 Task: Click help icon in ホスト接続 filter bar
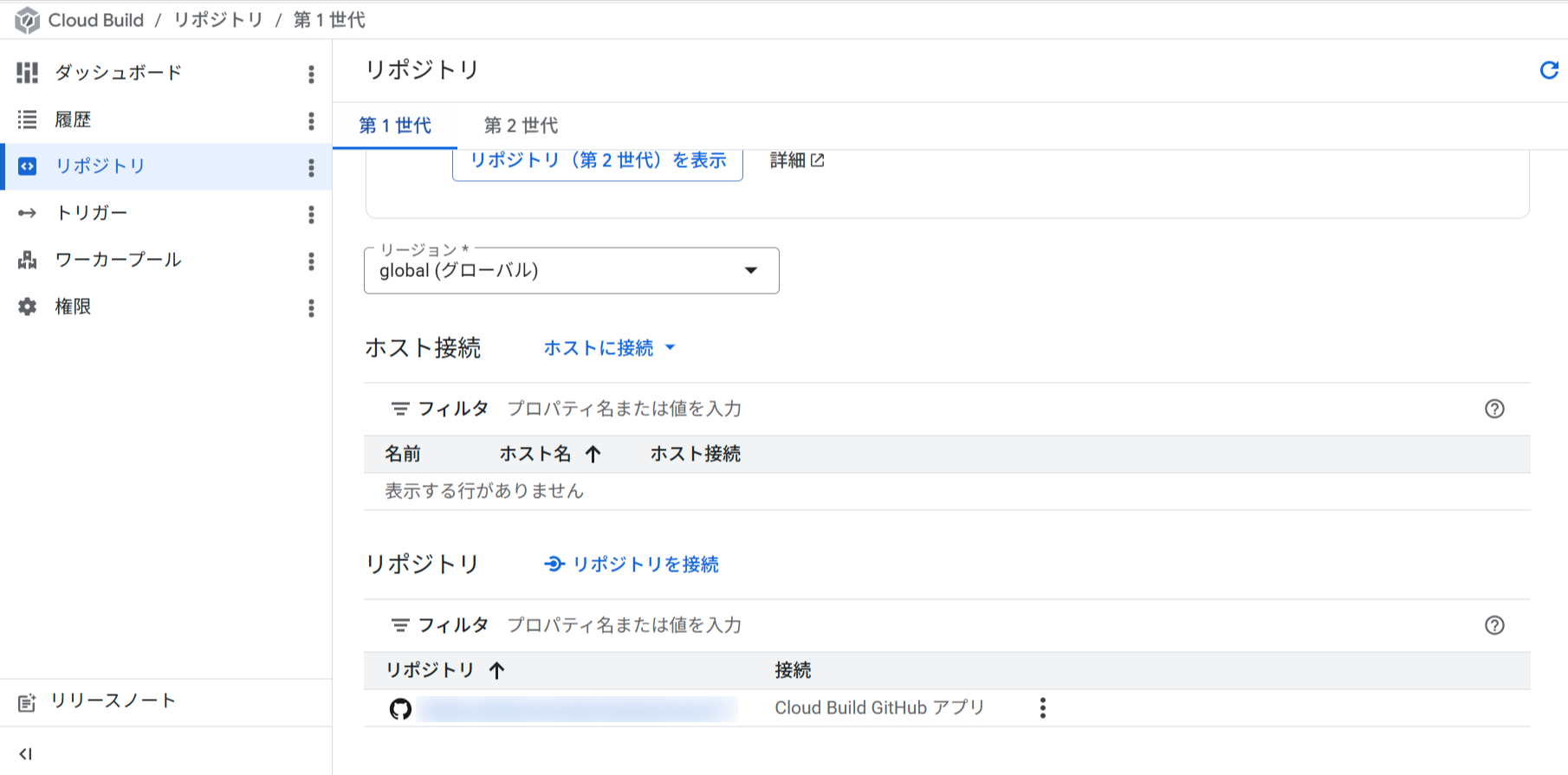tap(1494, 409)
